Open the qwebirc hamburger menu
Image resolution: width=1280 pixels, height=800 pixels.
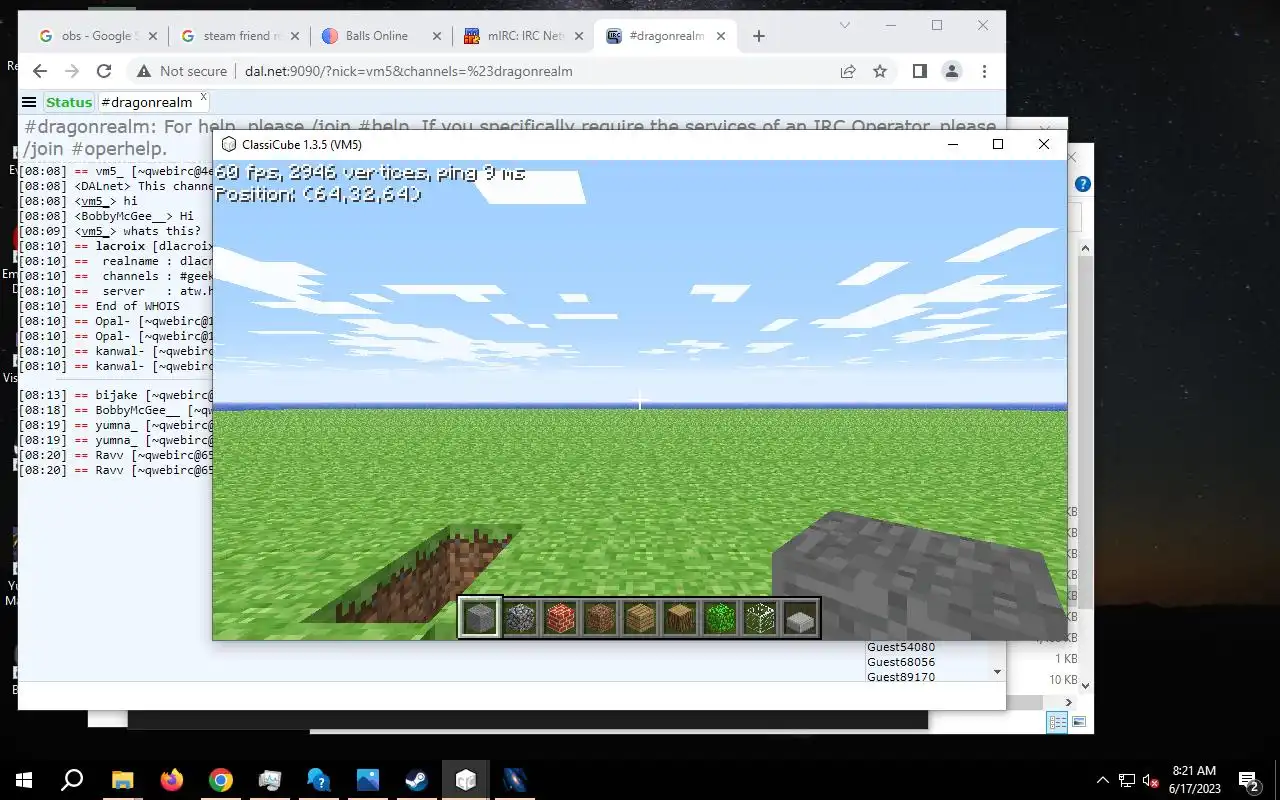(29, 102)
